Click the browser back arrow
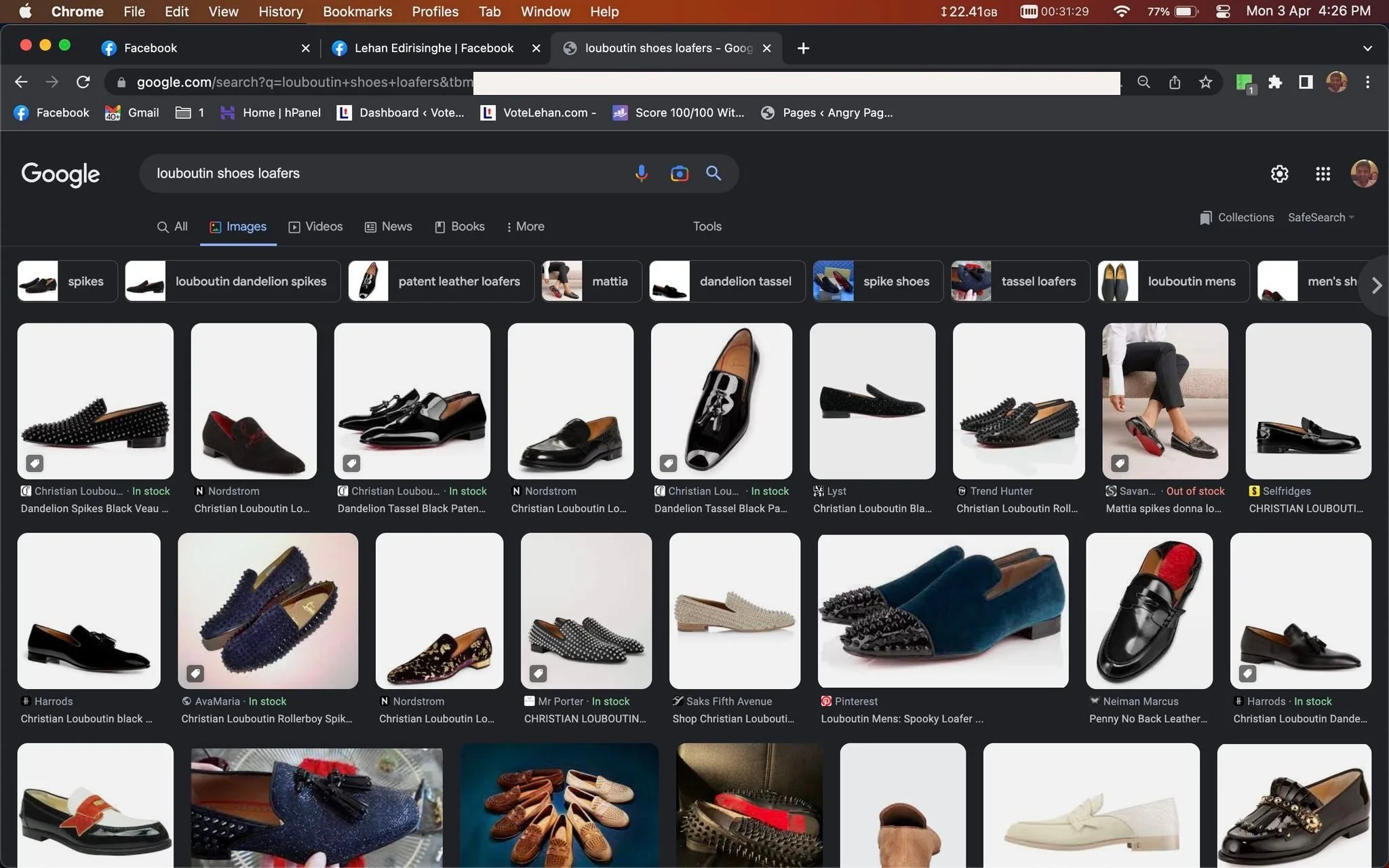This screenshot has width=1389, height=868. click(x=21, y=82)
